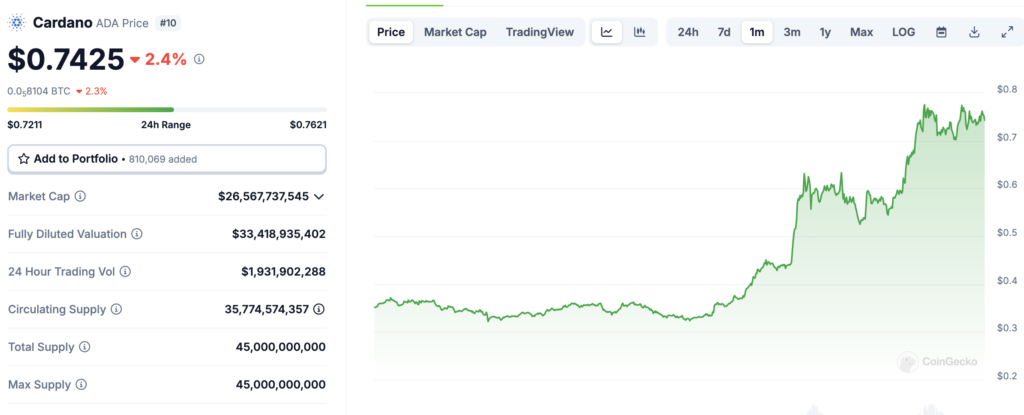Click info icon beside Fully Diluted Valuation
The height and width of the screenshot is (415, 1024).
pyautogui.click(x=137, y=234)
